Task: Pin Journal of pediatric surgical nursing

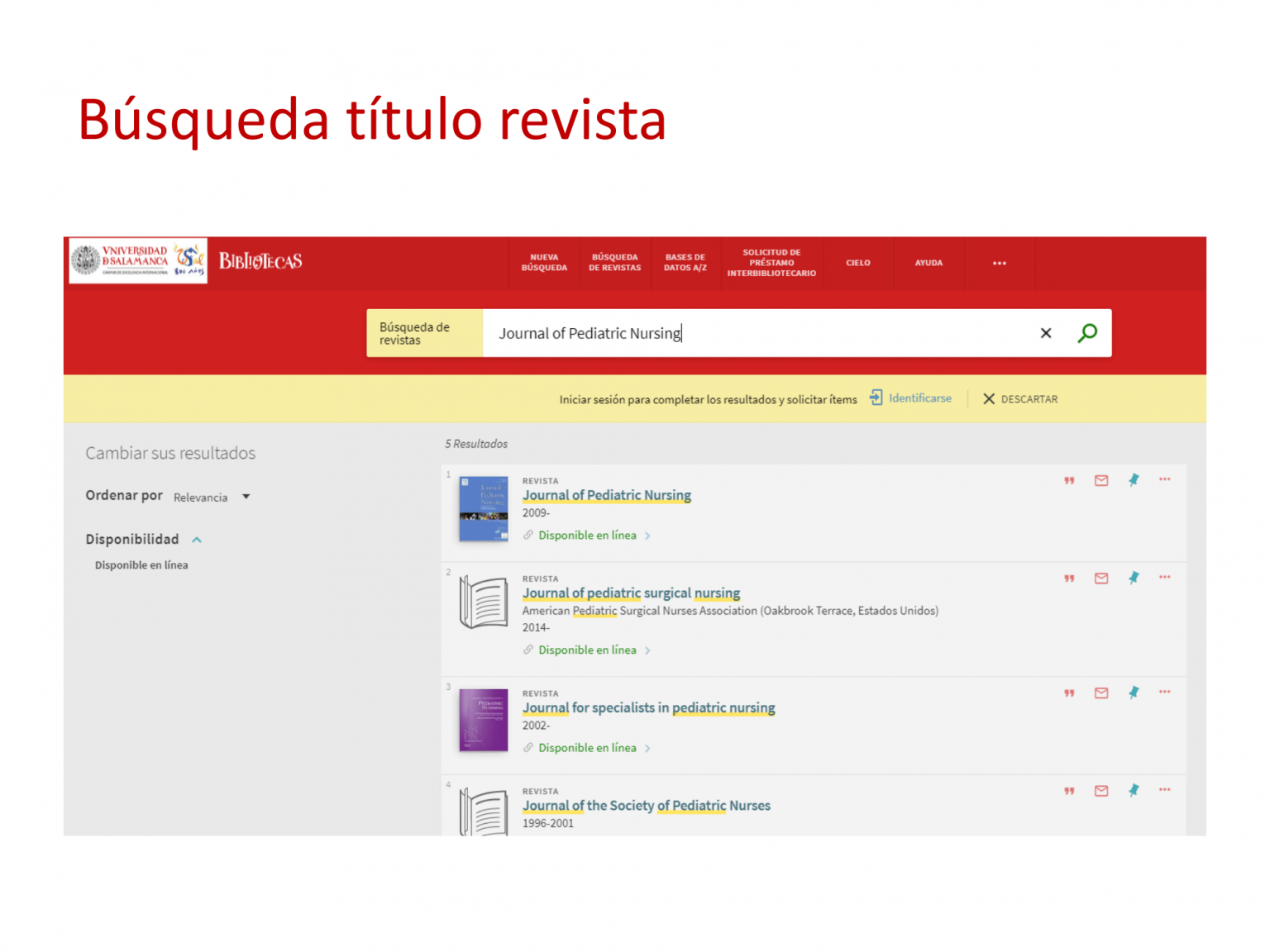Action: coord(1134,578)
